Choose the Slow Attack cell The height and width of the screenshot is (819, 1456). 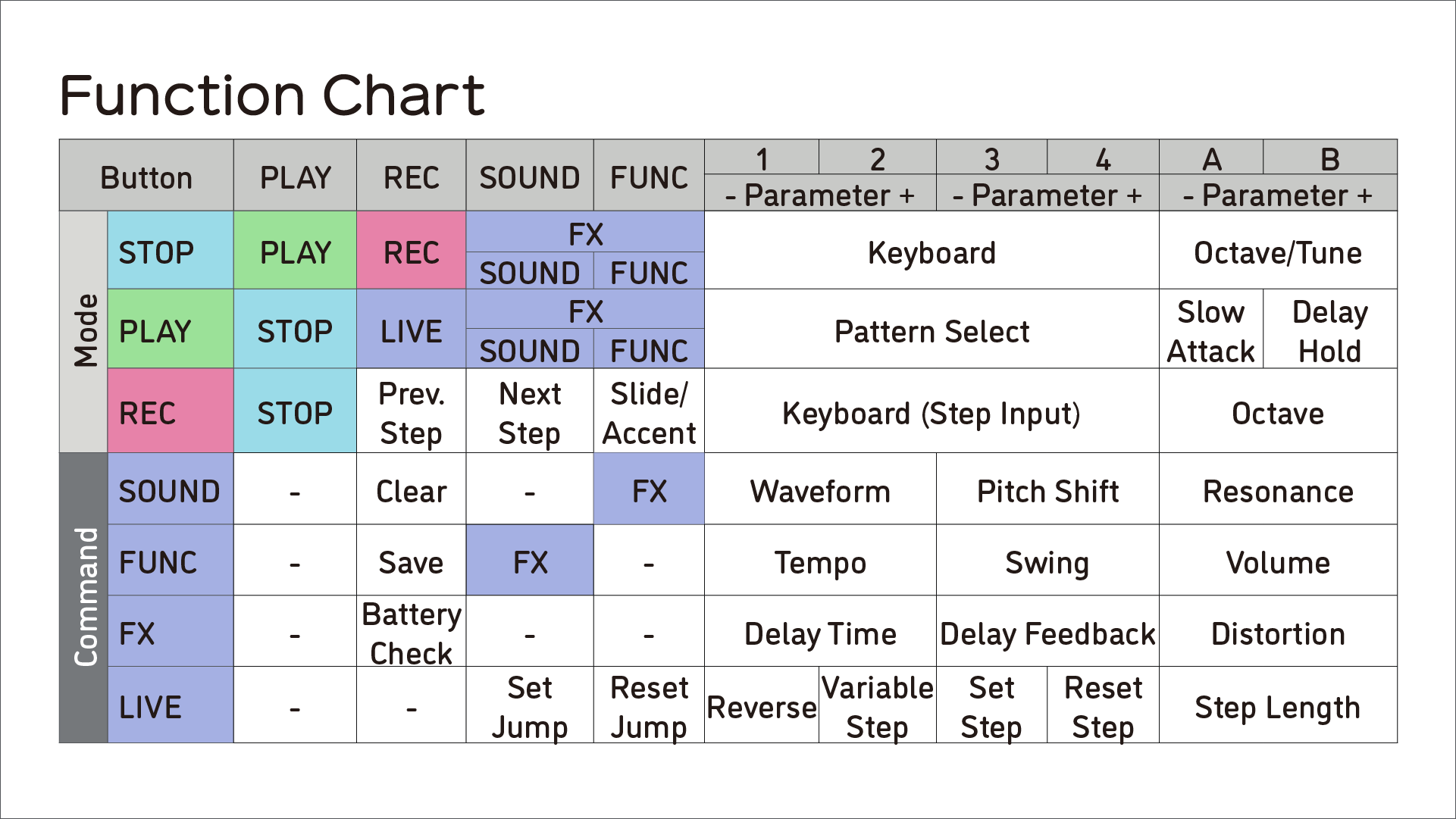(1210, 331)
